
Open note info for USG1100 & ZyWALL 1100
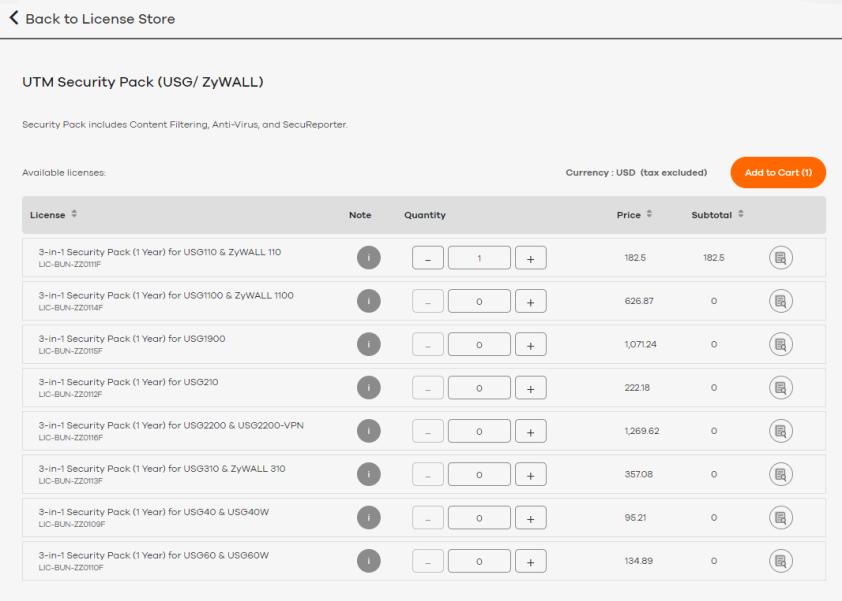tap(369, 301)
